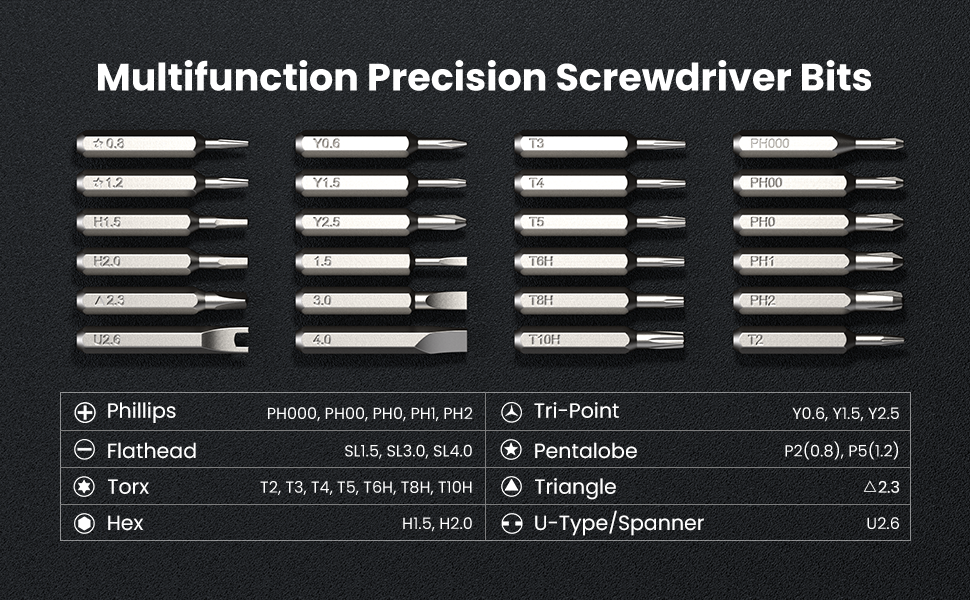970x600 pixels.
Task: Click the Pentalobe star icon
Action: (511, 450)
